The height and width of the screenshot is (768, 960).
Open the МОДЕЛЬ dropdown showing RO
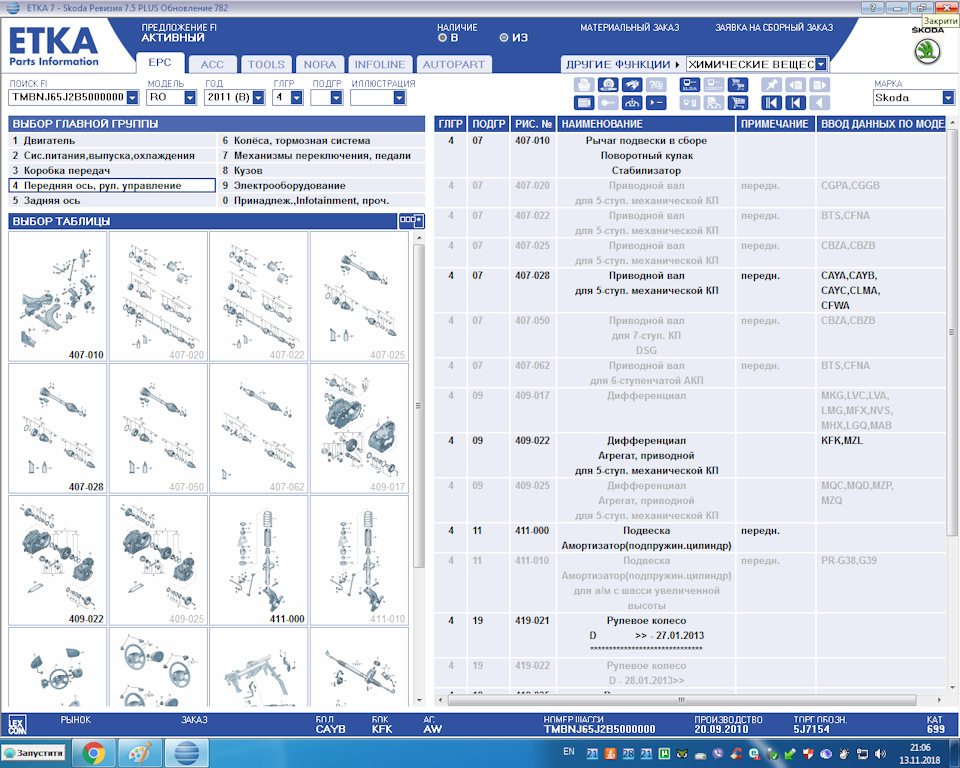tap(190, 97)
